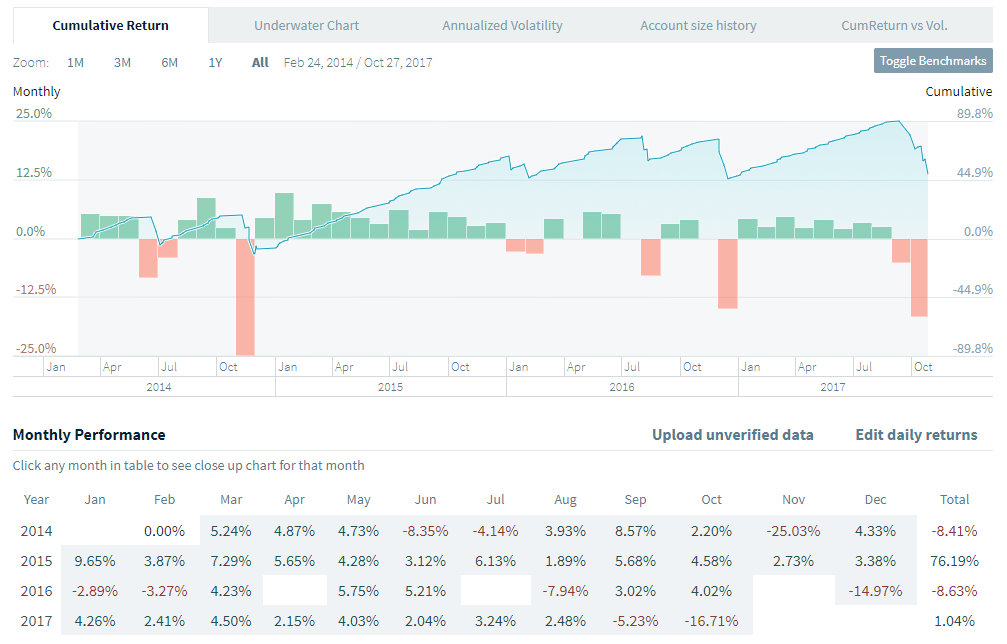The width and height of the screenshot is (1007, 644).
Task: Select the All zoom range
Action: click(x=260, y=62)
